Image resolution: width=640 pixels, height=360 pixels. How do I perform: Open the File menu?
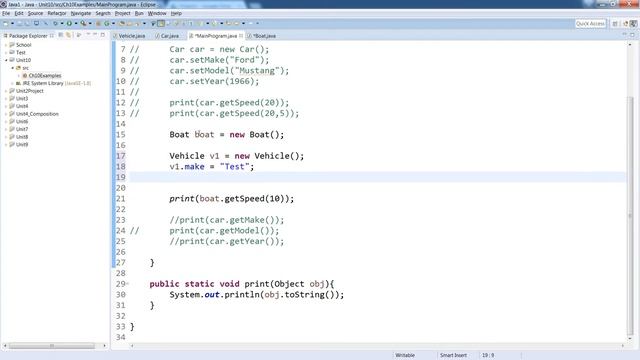(6, 13)
